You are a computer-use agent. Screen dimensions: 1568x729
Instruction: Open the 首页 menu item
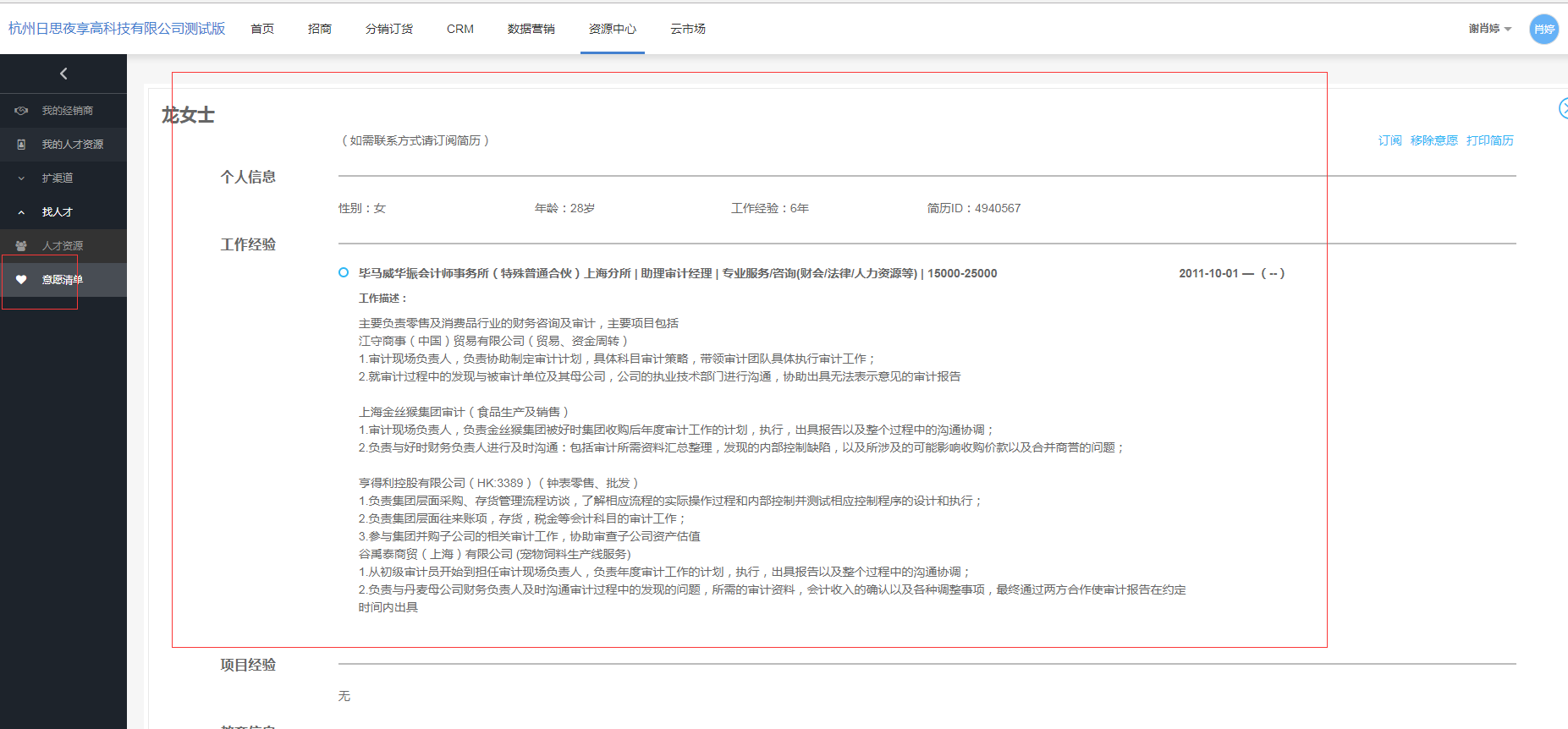point(262,29)
